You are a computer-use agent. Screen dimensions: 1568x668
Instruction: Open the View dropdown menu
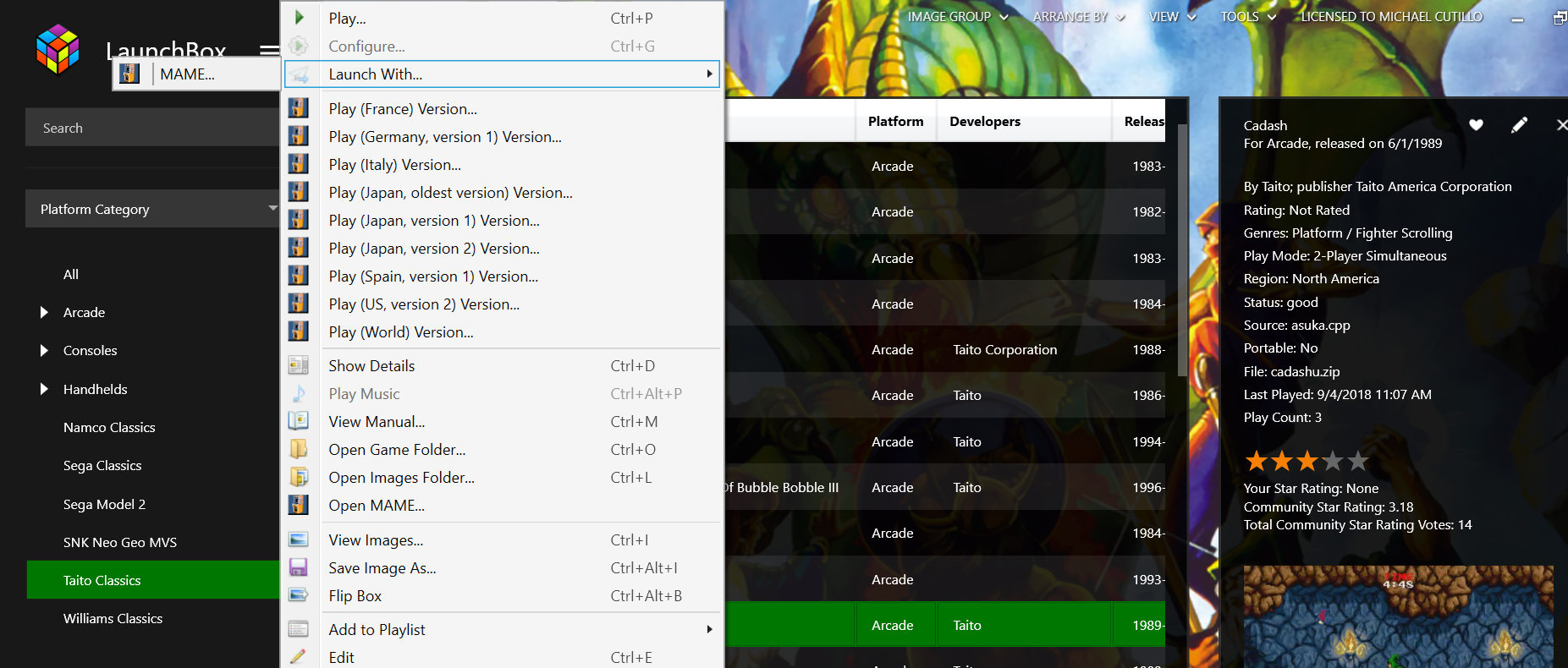tap(1173, 17)
